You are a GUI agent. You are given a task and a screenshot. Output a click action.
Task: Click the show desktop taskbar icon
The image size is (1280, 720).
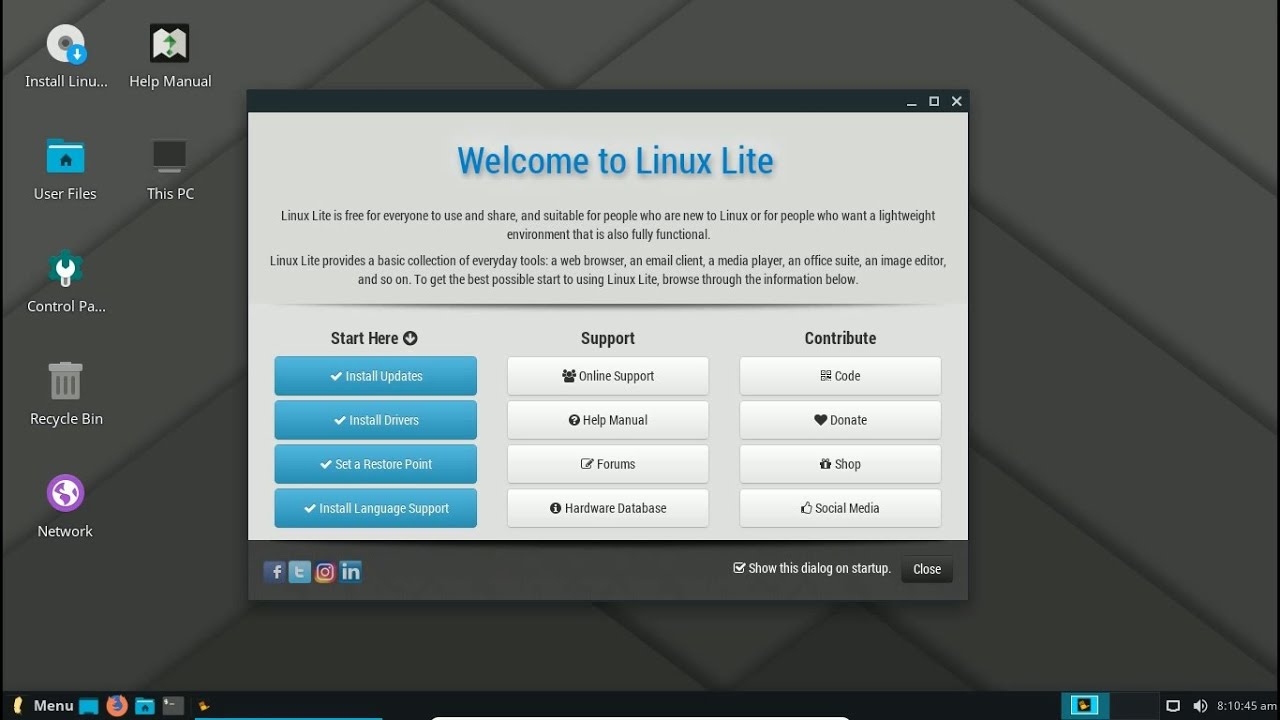click(x=89, y=706)
